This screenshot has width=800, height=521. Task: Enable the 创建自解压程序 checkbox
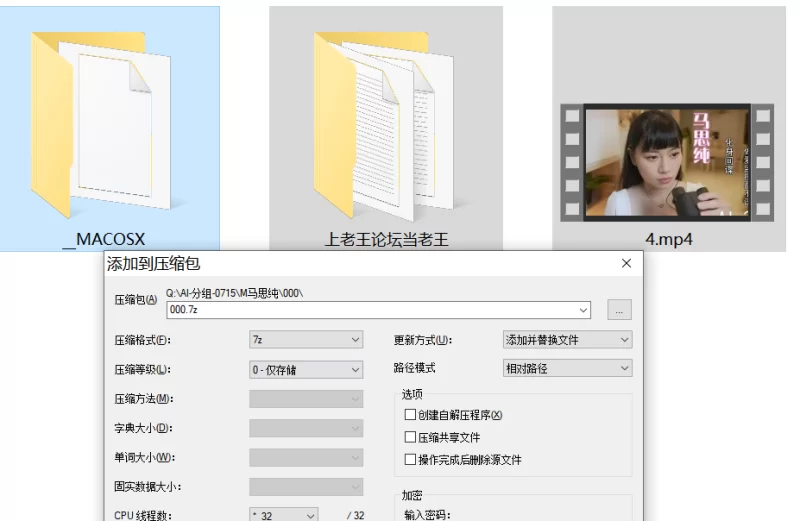tap(410, 415)
